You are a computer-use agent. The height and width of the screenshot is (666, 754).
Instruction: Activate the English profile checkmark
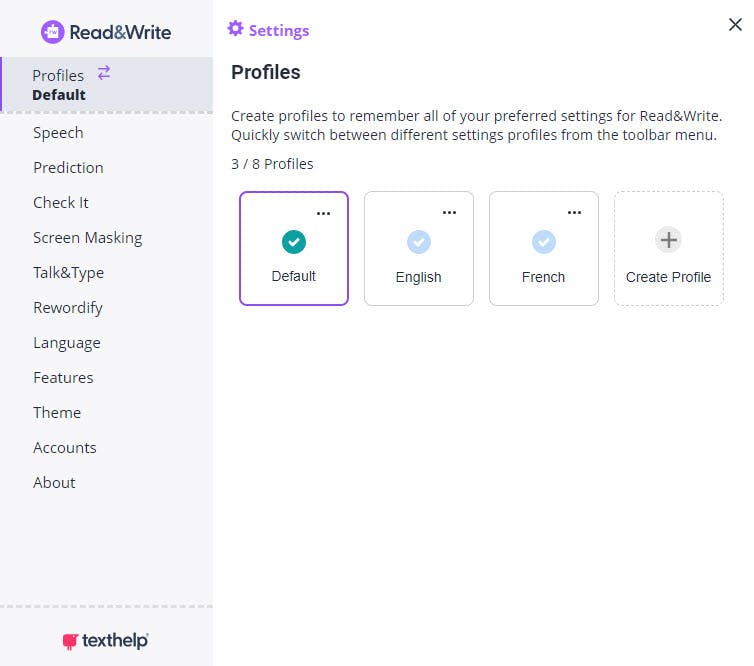419,241
